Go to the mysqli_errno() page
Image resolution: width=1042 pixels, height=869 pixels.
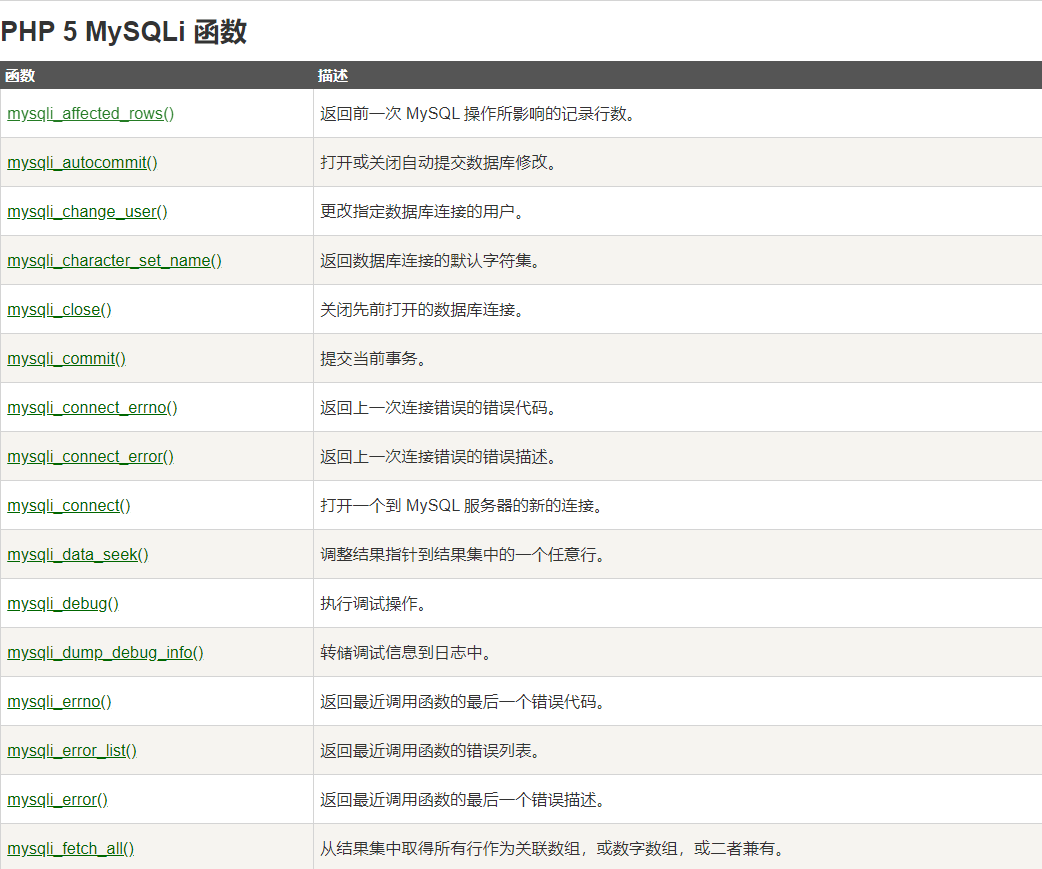pyautogui.click(x=59, y=702)
